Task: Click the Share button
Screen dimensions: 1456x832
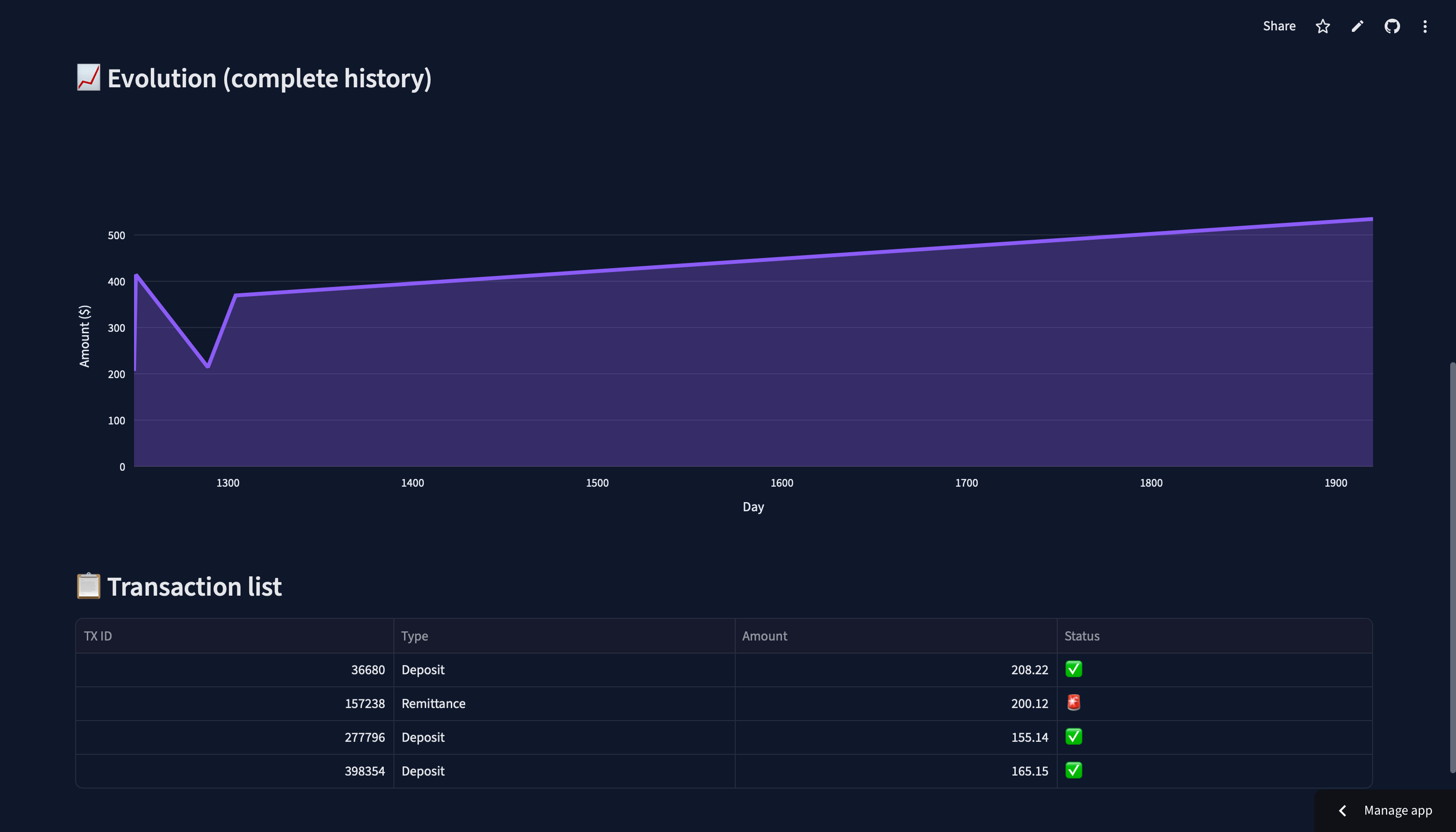Action: (x=1279, y=26)
